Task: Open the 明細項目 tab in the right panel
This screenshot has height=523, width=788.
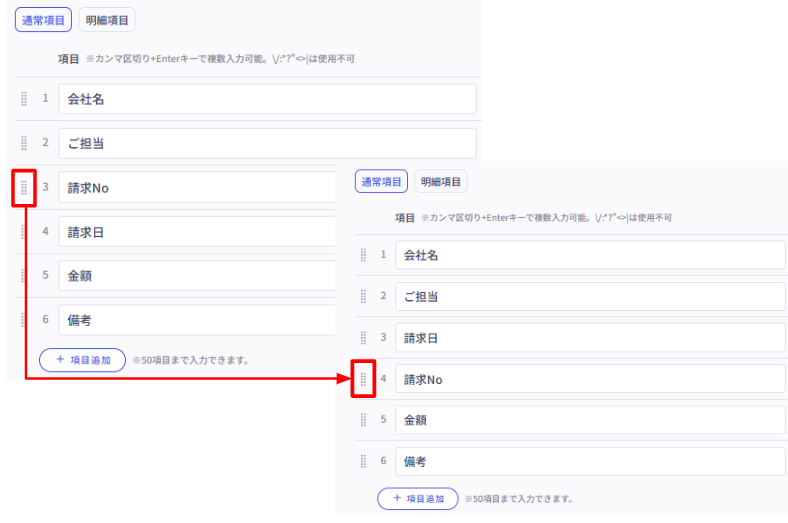Action: [x=441, y=182]
